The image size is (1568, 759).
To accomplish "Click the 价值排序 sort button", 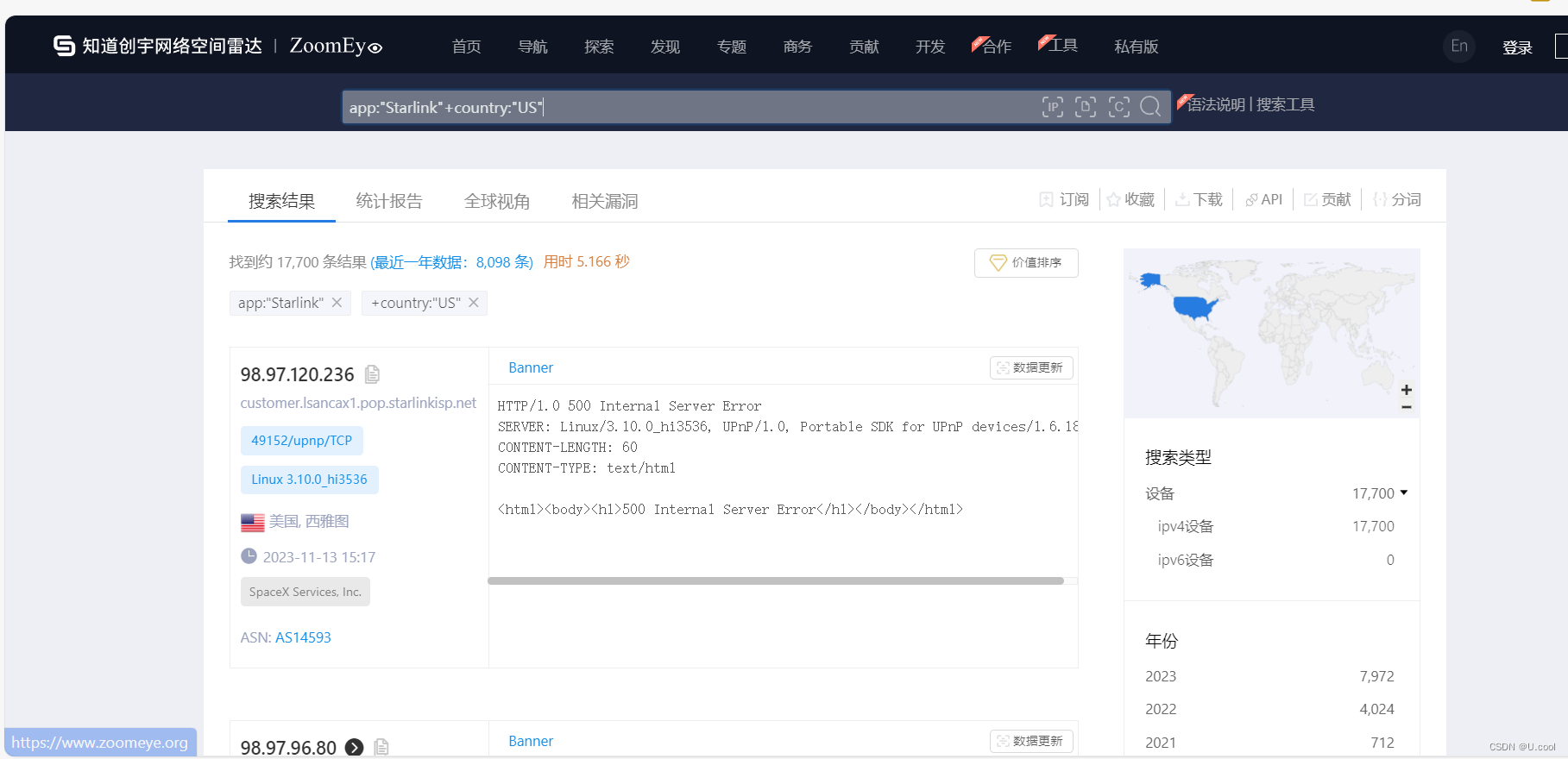I will [1026, 263].
